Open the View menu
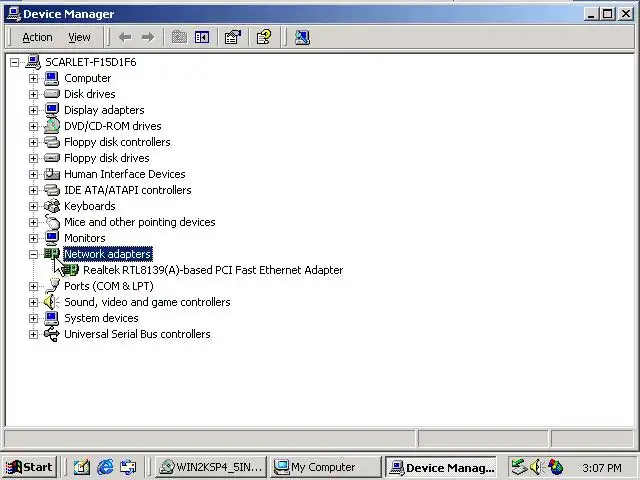Image resolution: width=640 pixels, height=480 pixels. pos(79,38)
